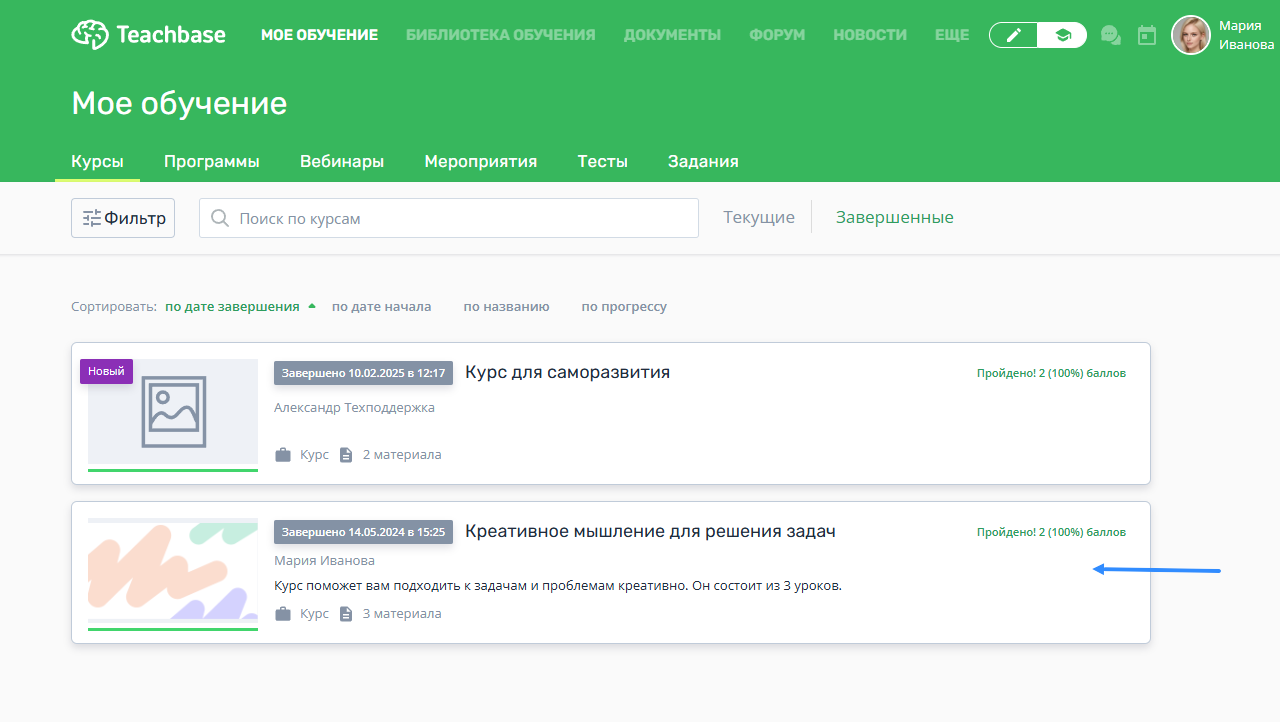The image size is (1280, 722).
Task: Toggle sort direction arrow by completion date
Action: [x=312, y=306]
